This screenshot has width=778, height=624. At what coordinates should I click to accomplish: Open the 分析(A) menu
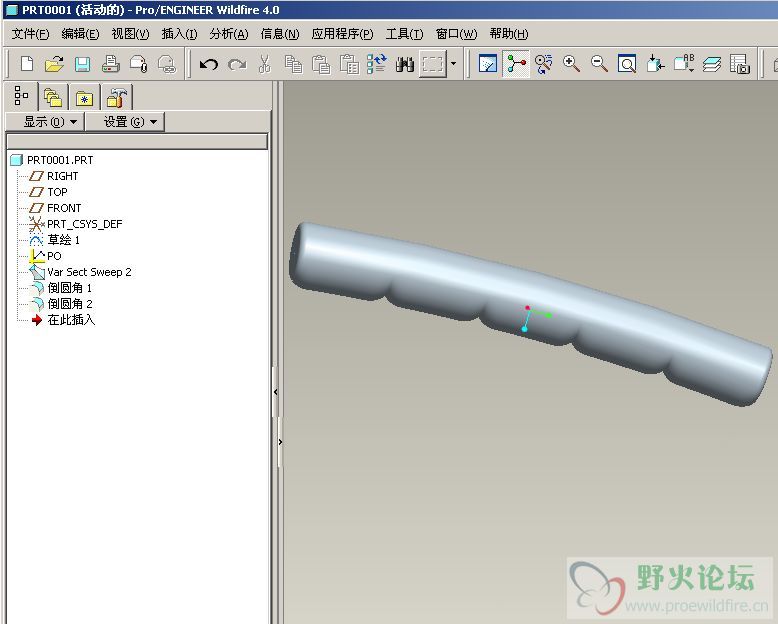point(229,34)
